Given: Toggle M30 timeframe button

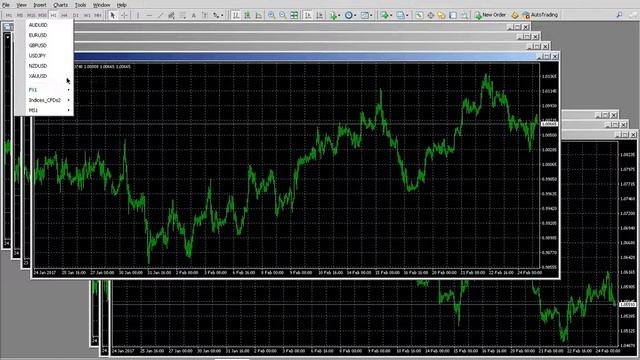Looking at the screenshot, I should coord(42,15).
